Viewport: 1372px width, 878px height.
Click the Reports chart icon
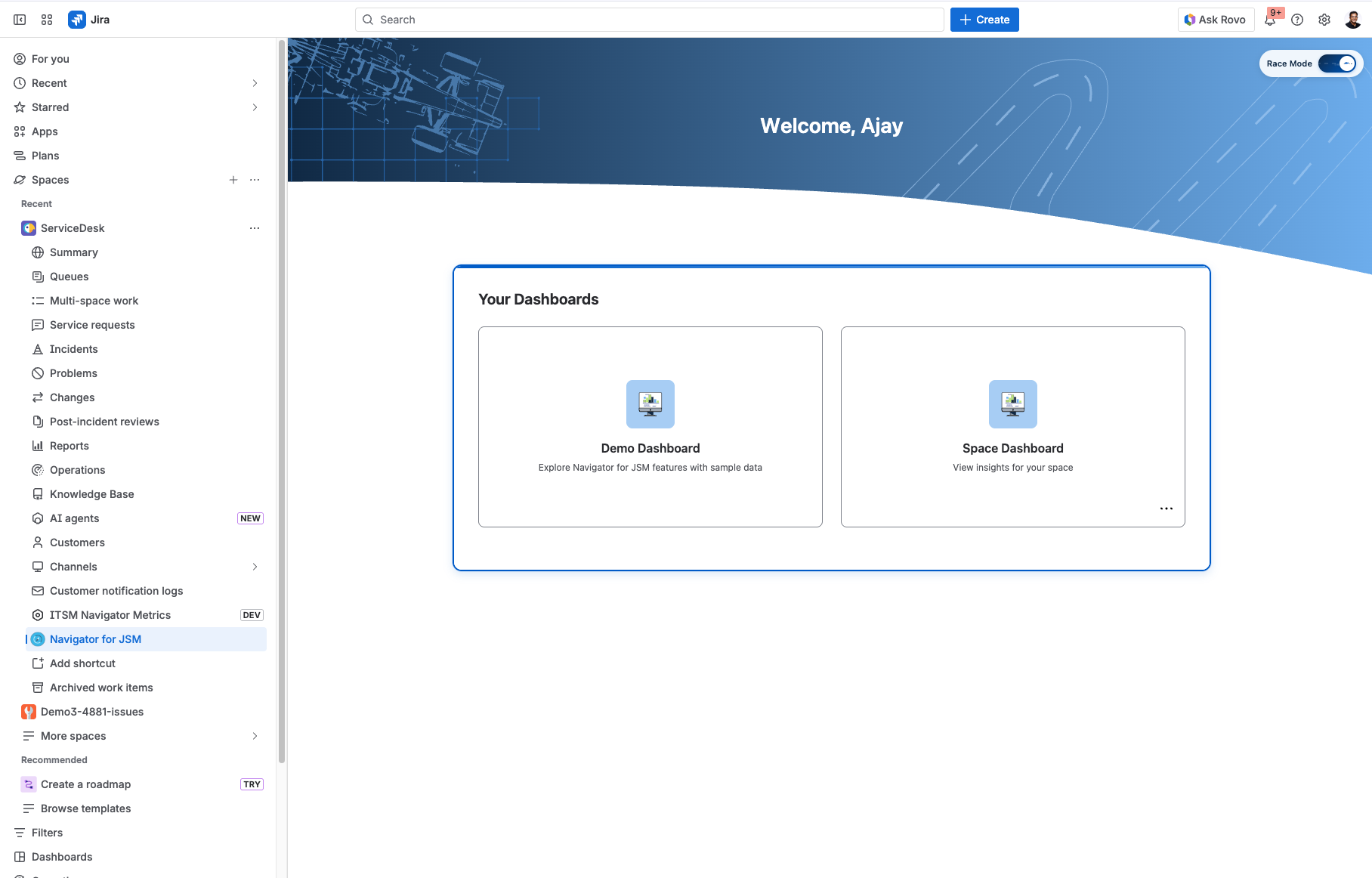point(38,446)
